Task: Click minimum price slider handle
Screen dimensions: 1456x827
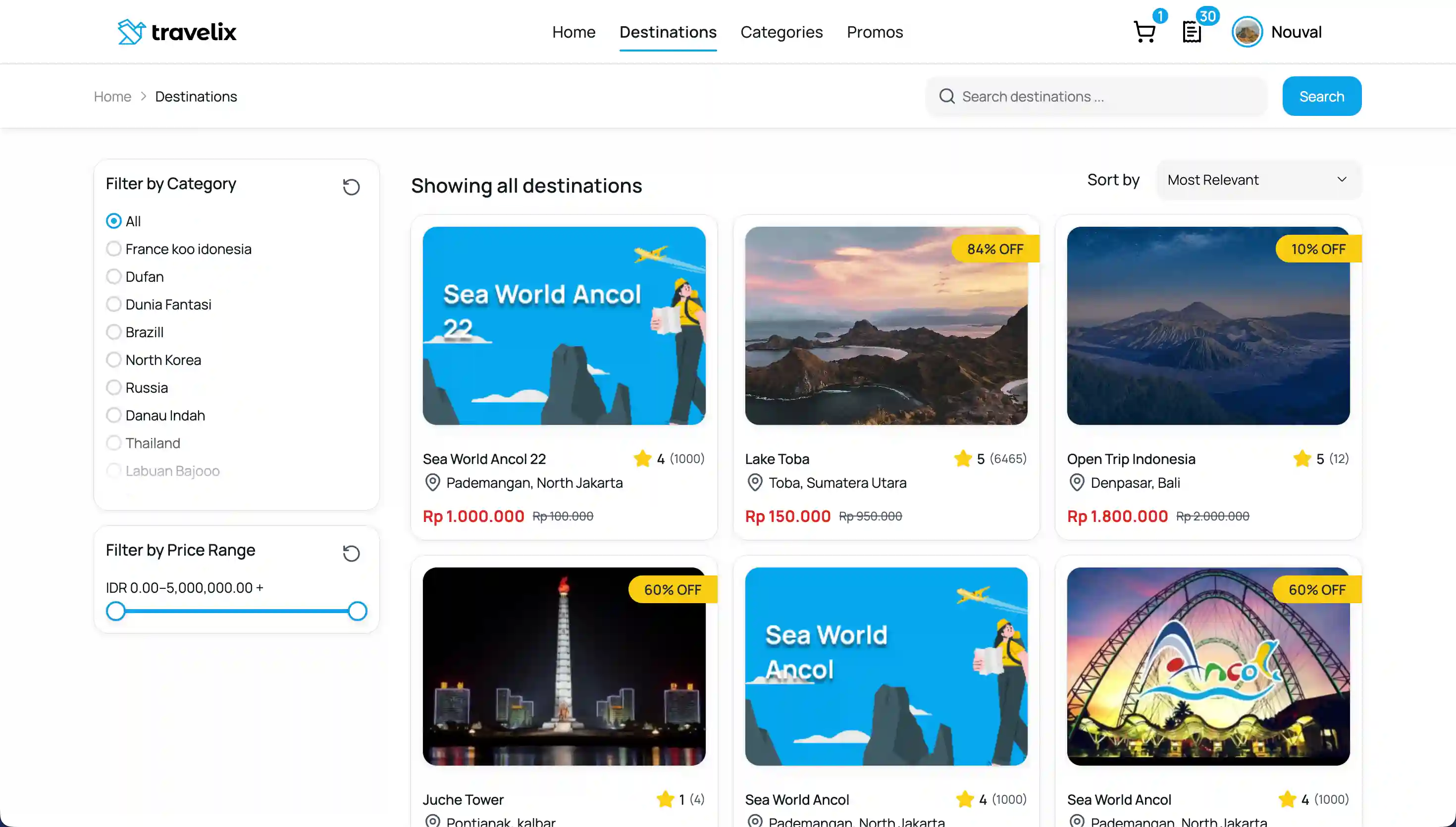Action: click(116, 611)
